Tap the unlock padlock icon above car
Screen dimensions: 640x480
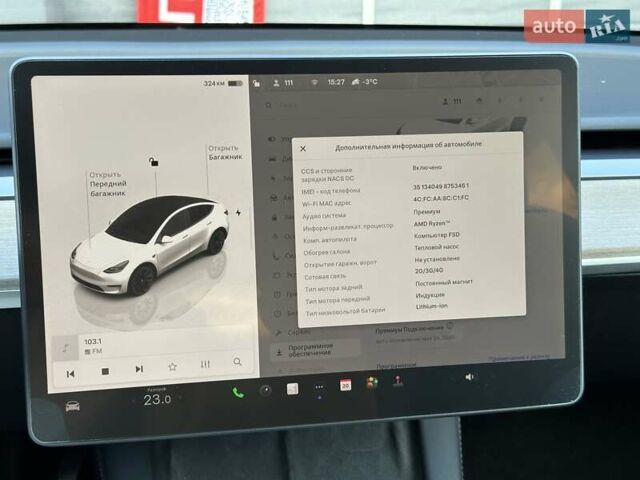[153, 162]
